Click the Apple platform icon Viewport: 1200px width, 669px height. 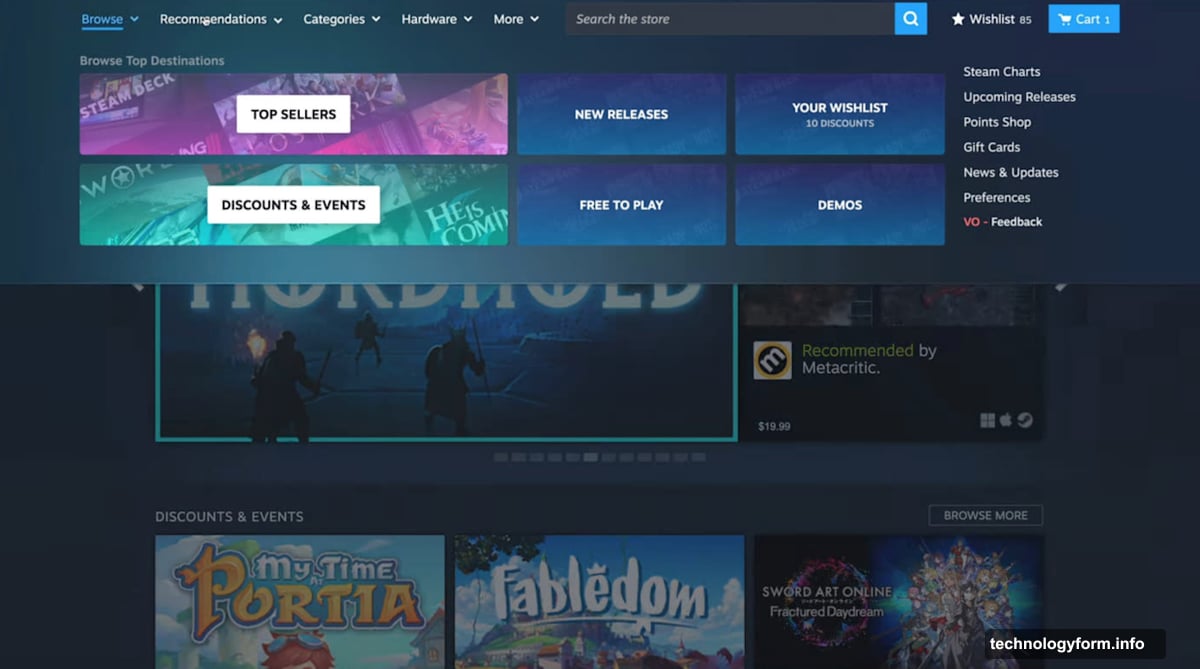1007,420
